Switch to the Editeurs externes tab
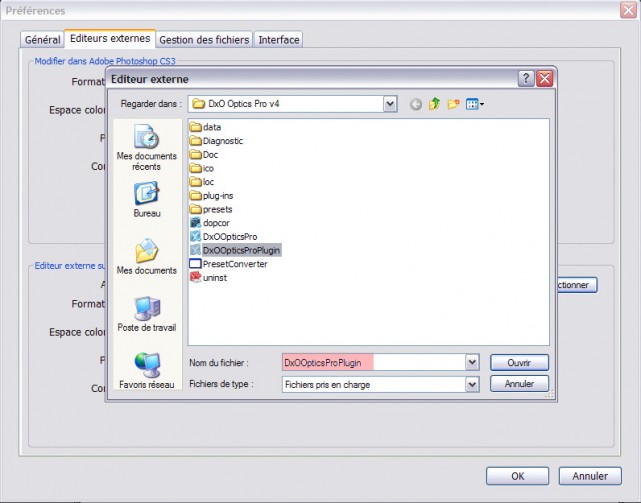This screenshot has width=641, height=503. click(x=110, y=38)
